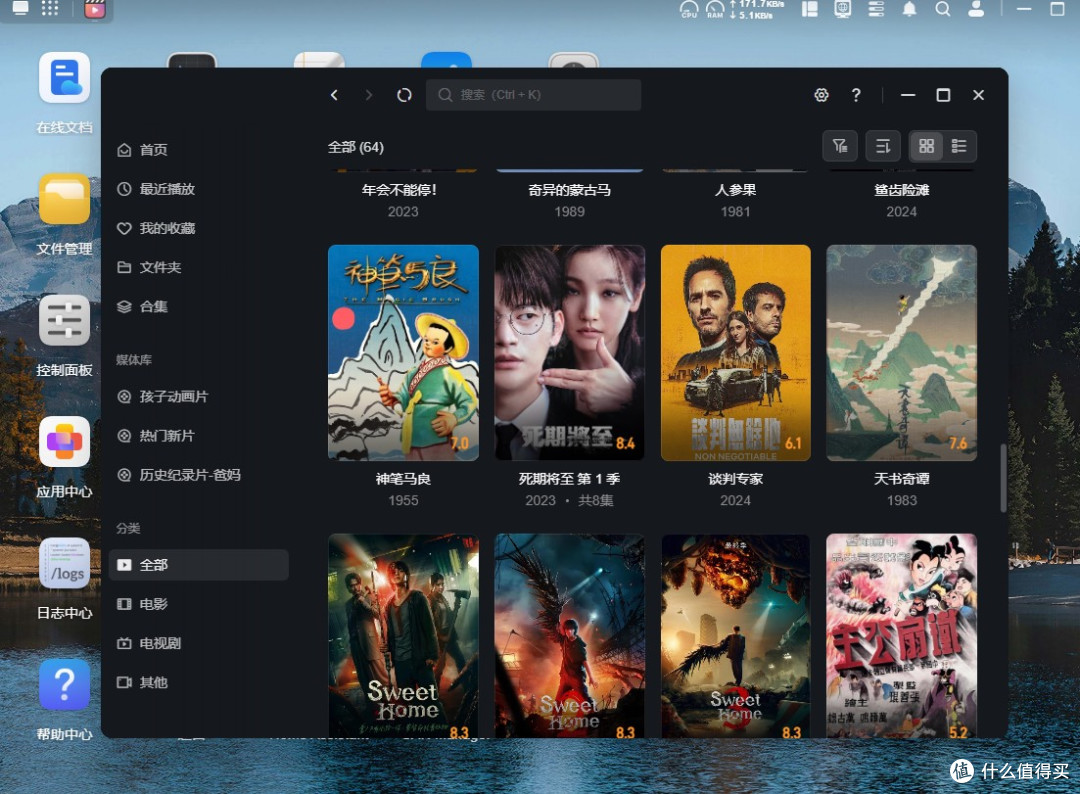Click the 谈判专家 title text
Image resolution: width=1080 pixels, height=794 pixels.
(736, 479)
